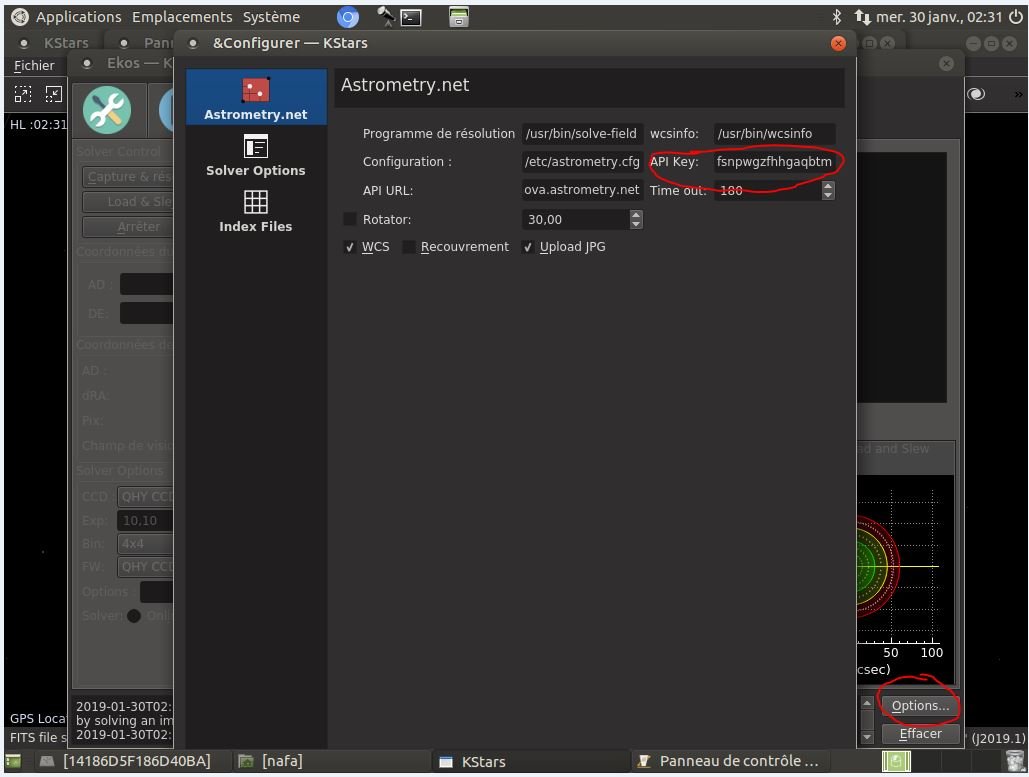This screenshot has width=1029, height=777.
Task: Edit the Programme de résolution path field
Action: coord(582,133)
